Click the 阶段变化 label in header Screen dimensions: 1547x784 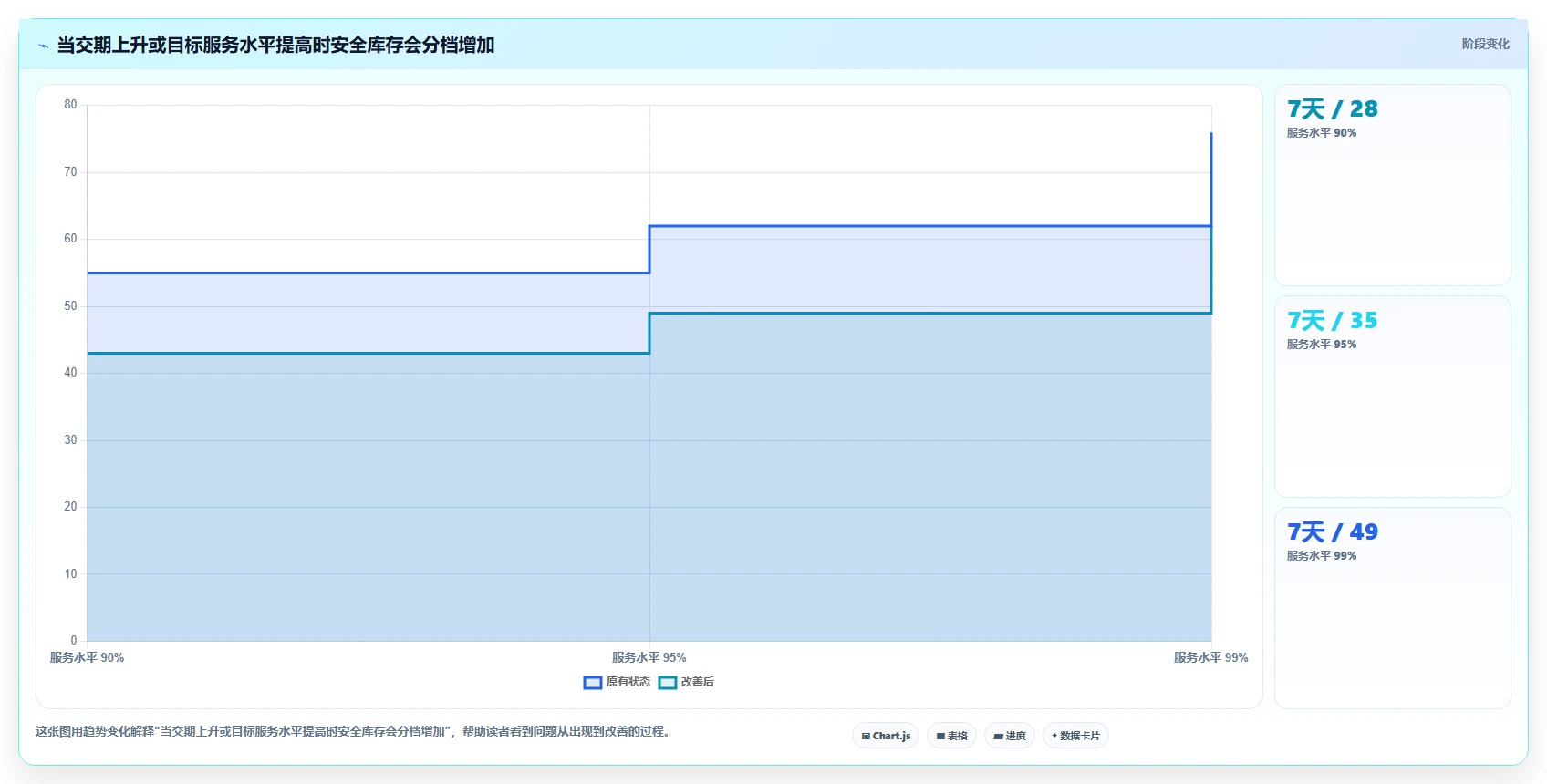pyautogui.click(x=1485, y=44)
